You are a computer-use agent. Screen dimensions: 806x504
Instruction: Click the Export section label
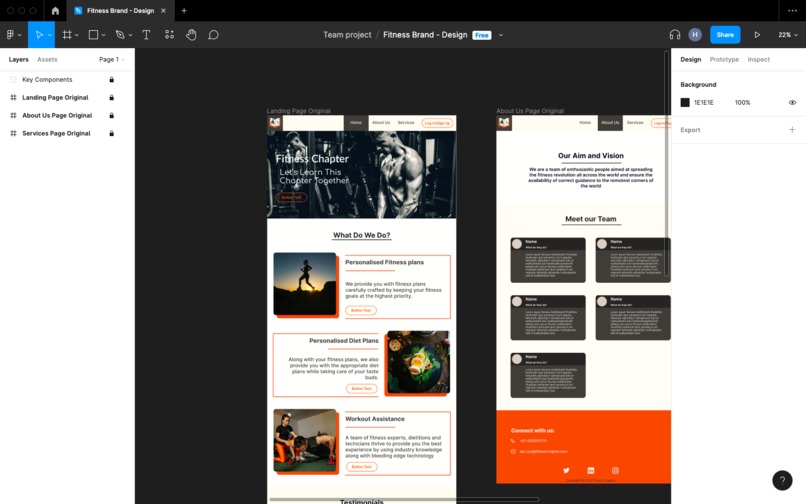(x=690, y=130)
